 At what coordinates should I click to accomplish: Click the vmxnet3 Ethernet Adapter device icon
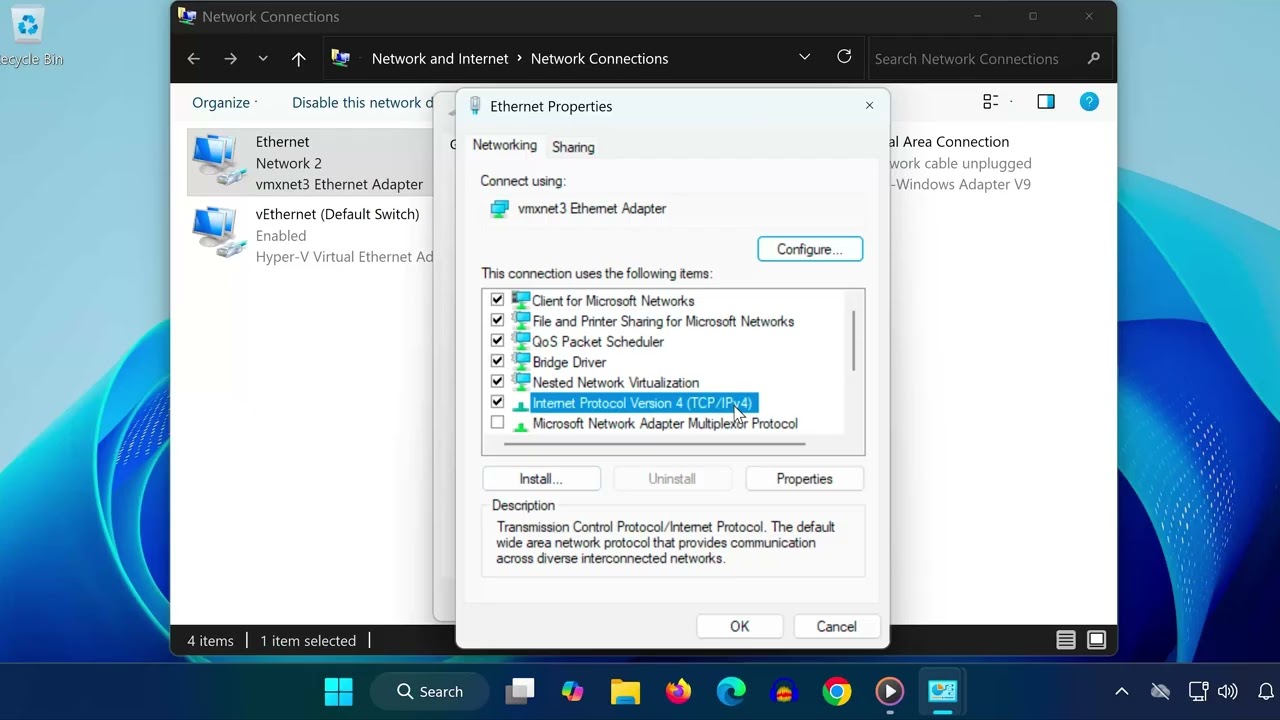tap(499, 209)
